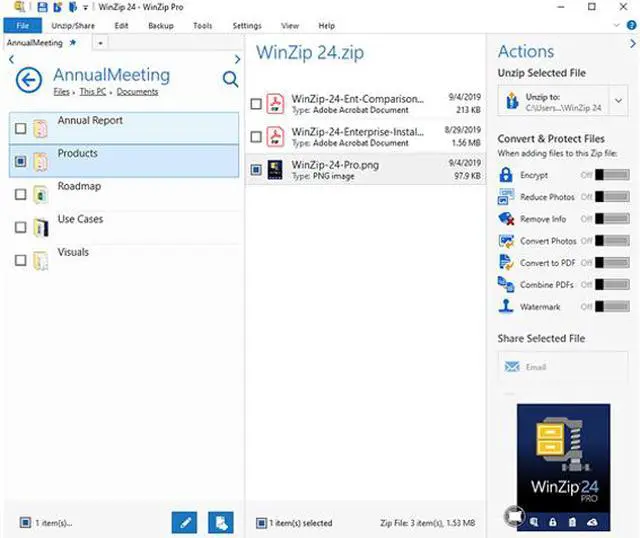
Task: Go to previous pane with left chevron
Action: 11,60
